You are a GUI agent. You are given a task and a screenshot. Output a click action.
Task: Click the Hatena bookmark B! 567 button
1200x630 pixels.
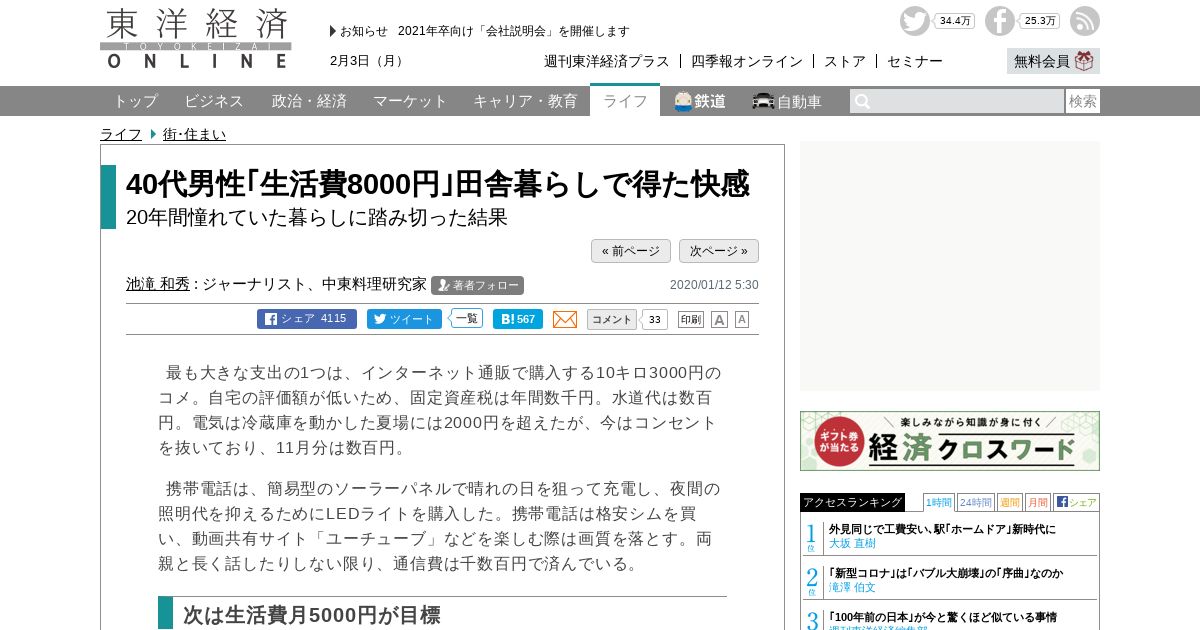[x=518, y=319]
